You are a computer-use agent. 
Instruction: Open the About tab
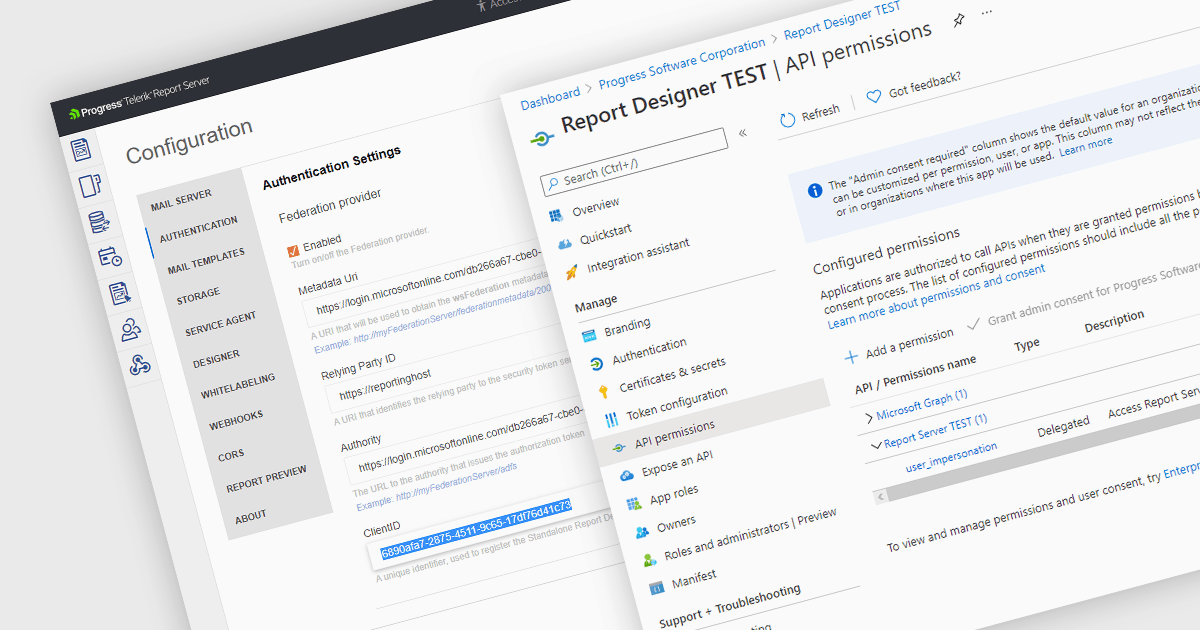[x=251, y=516]
